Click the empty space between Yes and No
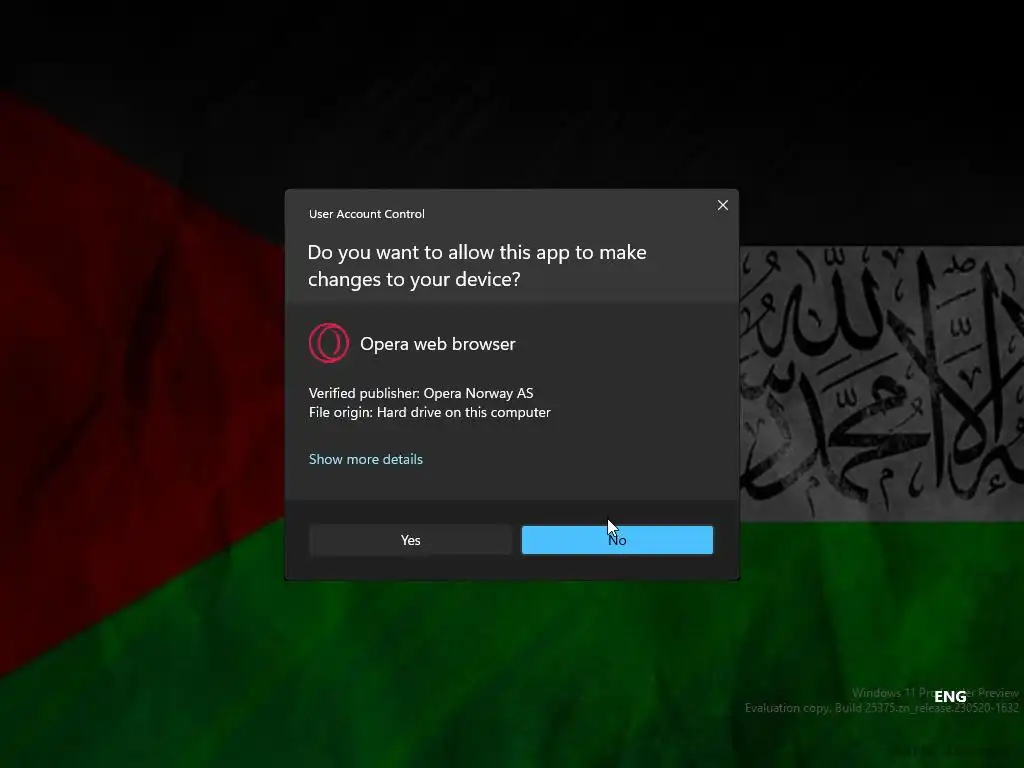The image size is (1024, 768). pyautogui.click(x=517, y=540)
